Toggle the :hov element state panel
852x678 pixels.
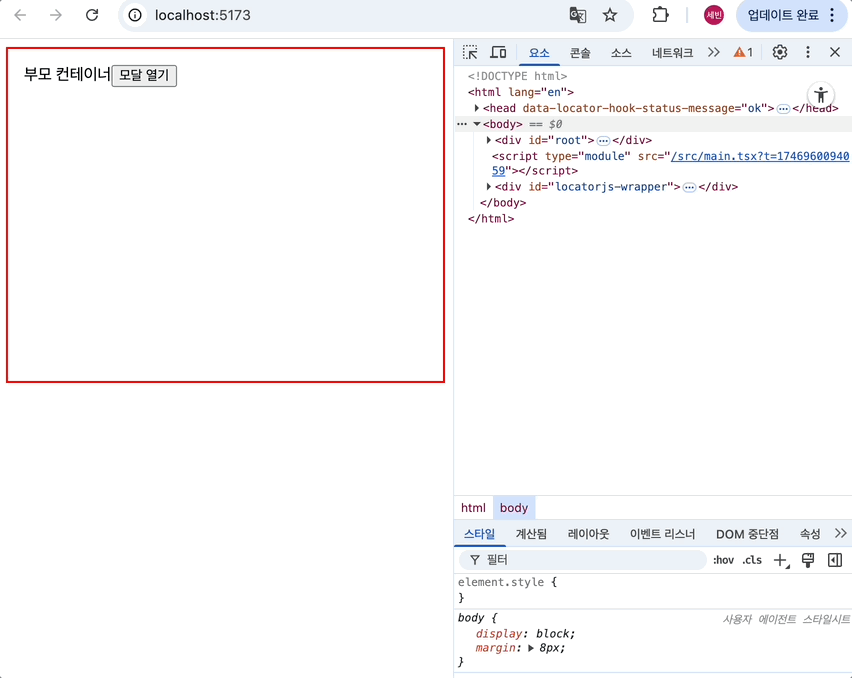click(723, 560)
